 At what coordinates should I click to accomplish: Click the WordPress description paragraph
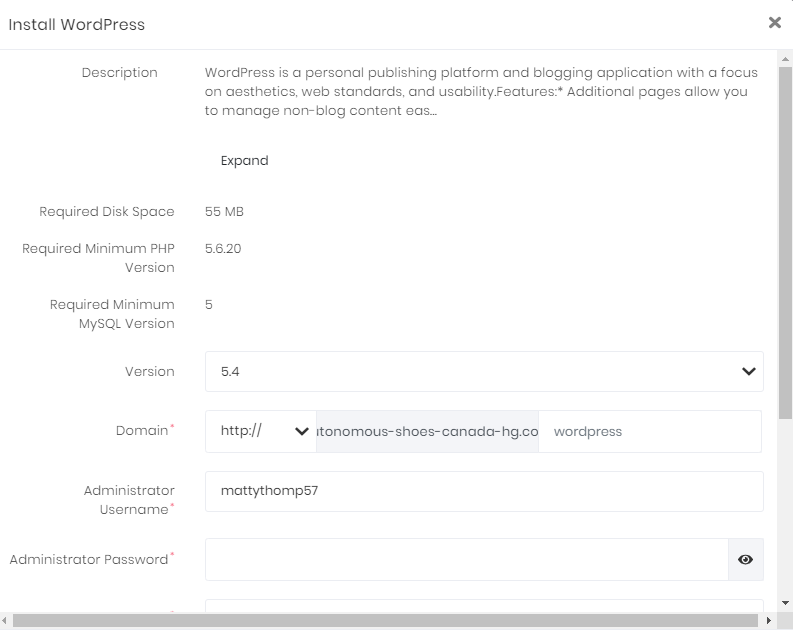(481, 92)
